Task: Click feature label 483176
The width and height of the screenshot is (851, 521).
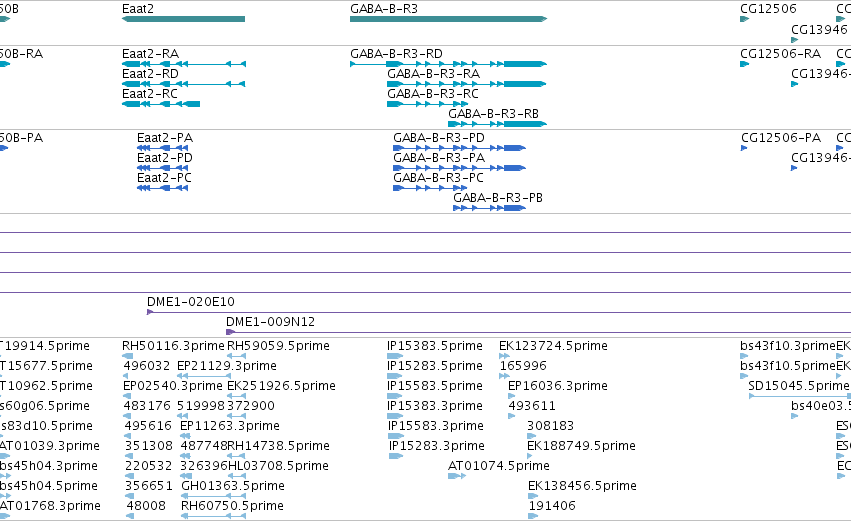Action: tap(147, 406)
